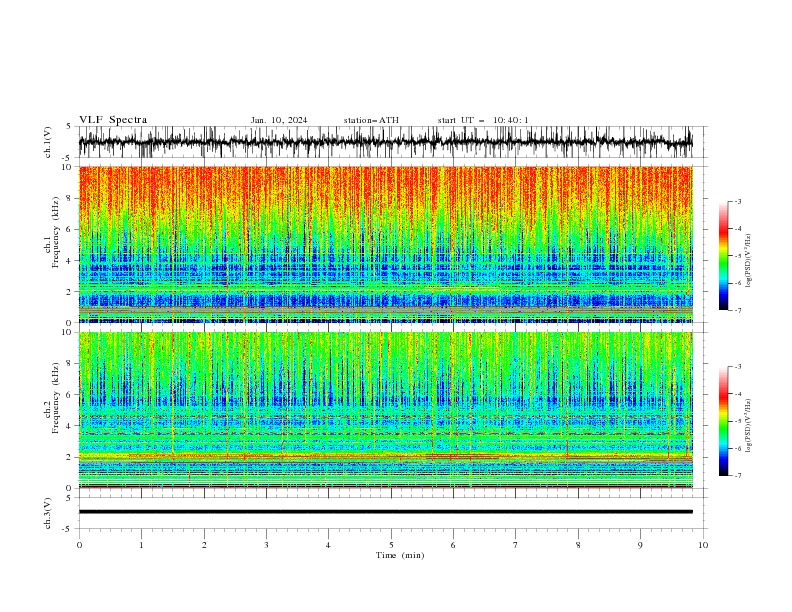Viewport: 792px width, 612px height.
Task: Click the "-5" voltage tick of ch.3(V) plot
Action: tap(68, 529)
